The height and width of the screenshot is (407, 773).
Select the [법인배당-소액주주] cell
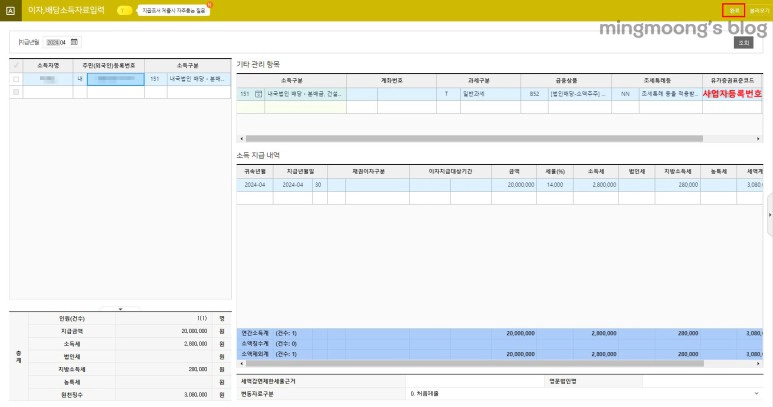pyautogui.click(x=580, y=94)
